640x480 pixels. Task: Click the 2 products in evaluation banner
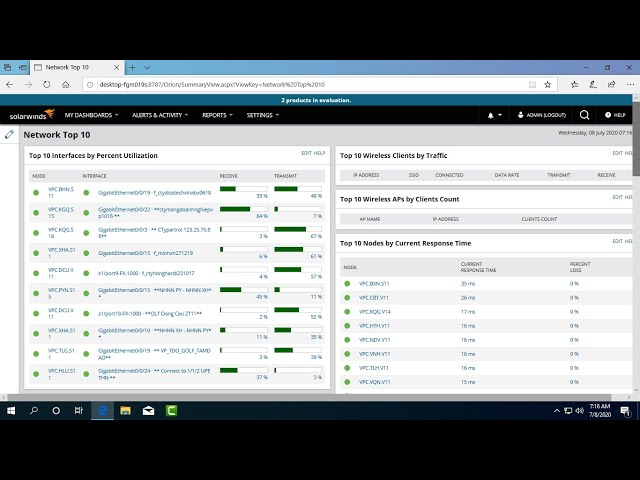coord(316,100)
